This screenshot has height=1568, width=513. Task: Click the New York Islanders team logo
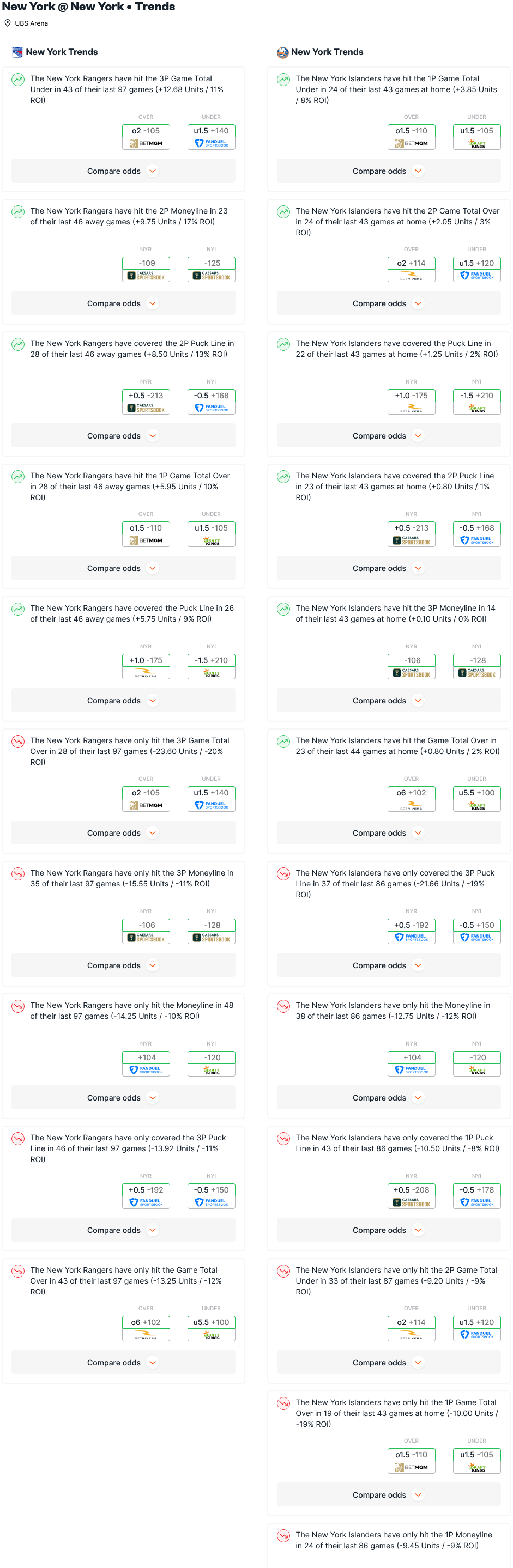[x=282, y=52]
